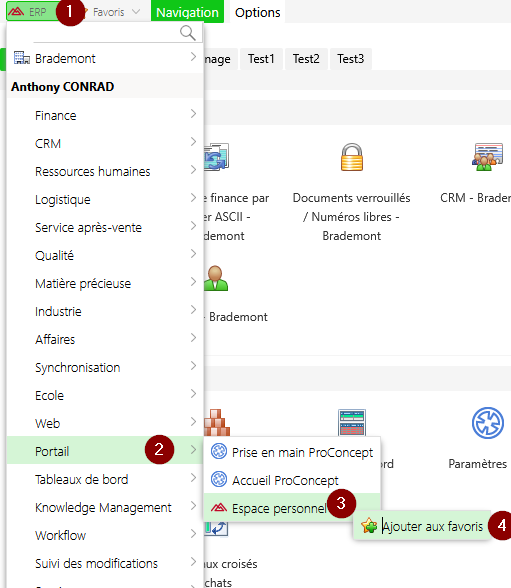
Task: Click the Paramètres label
Action: (x=478, y=464)
